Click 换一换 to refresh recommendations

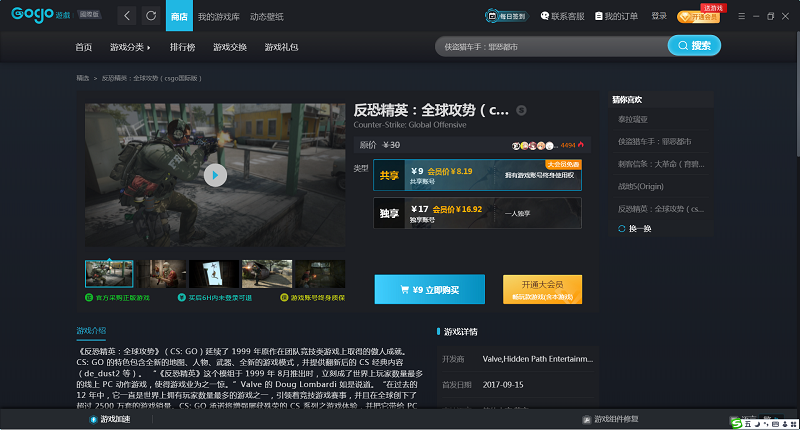tap(635, 229)
